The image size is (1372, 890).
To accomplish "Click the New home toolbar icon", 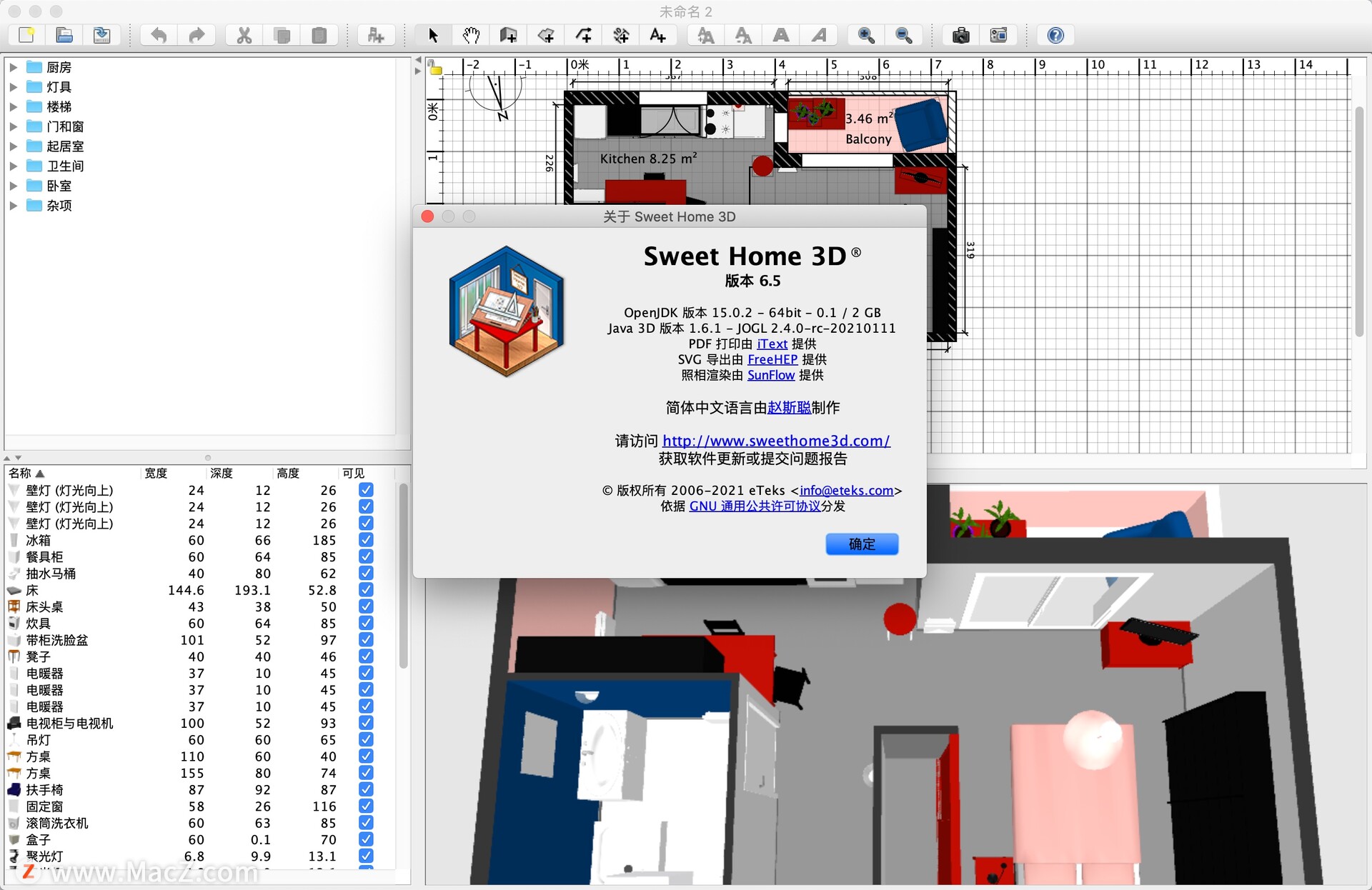I will coord(26,35).
